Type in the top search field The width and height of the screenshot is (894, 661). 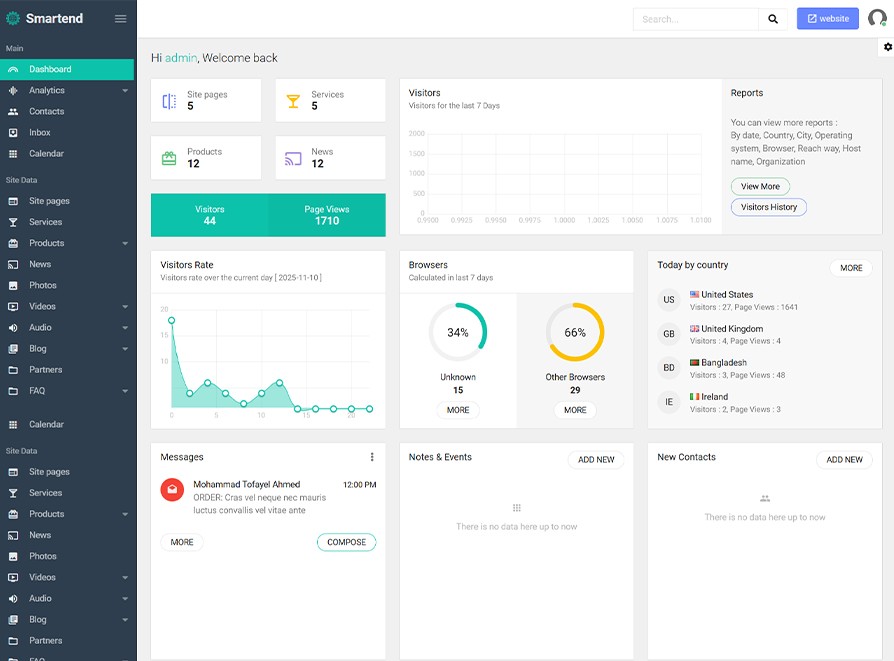(694, 19)
